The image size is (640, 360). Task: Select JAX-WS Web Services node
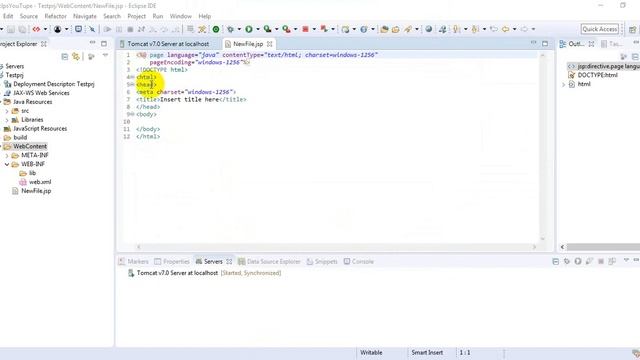coord(37,93)
